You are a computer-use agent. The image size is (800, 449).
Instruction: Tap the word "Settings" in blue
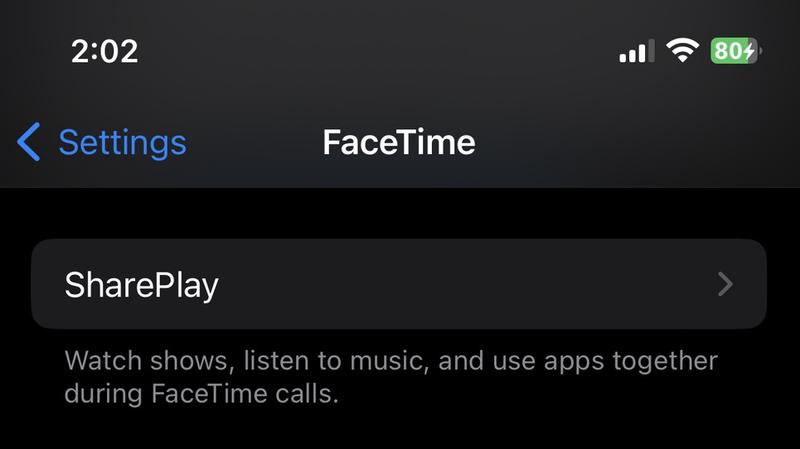122,142
